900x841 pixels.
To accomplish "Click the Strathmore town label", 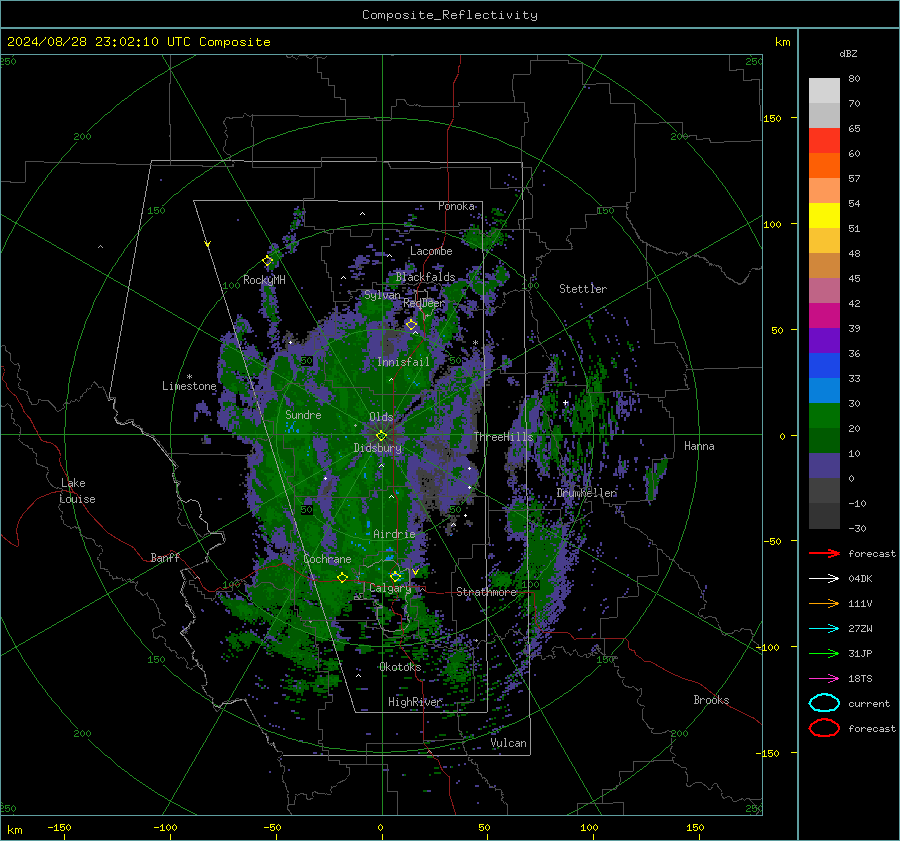I will pyautogui.click(x=486, y=592).
